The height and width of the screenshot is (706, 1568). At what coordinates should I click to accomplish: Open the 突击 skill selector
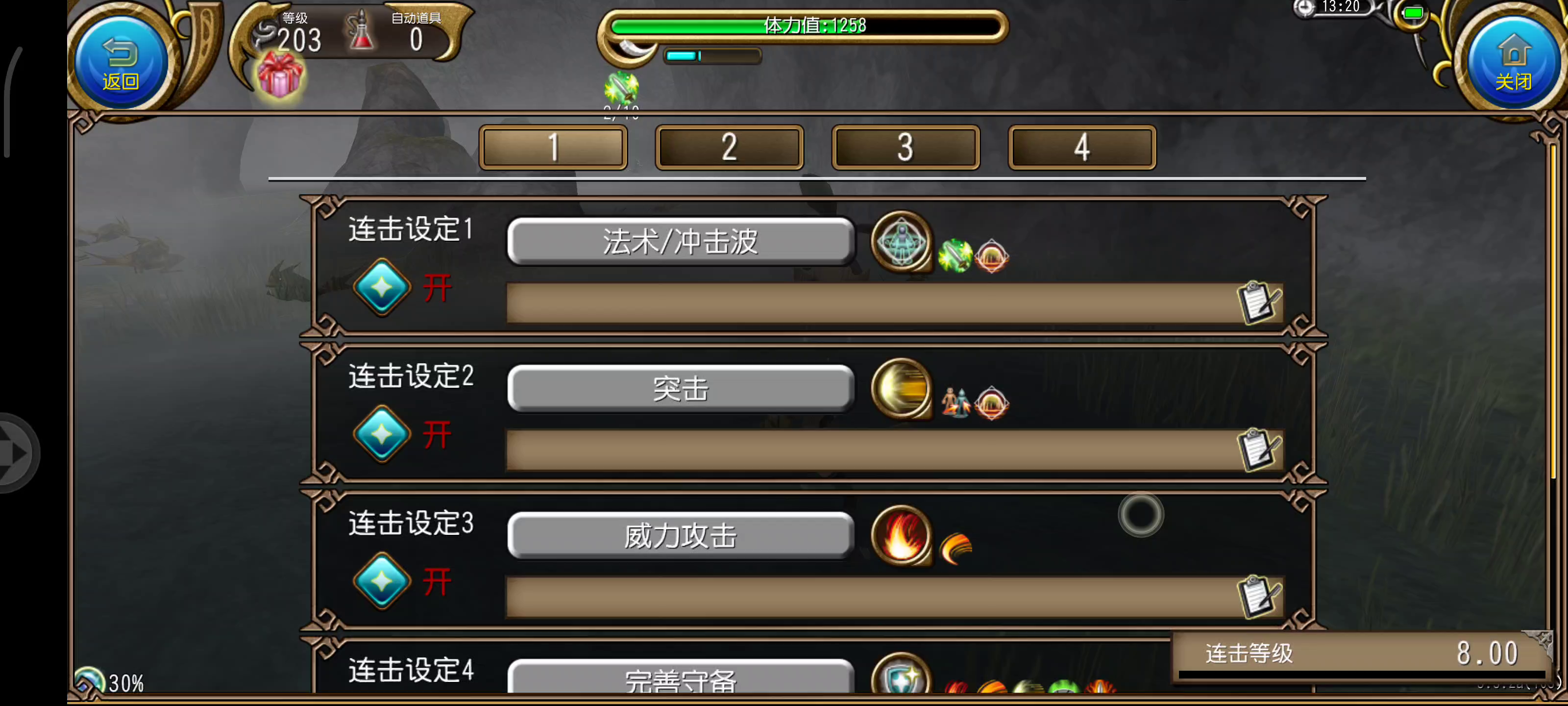[680, 389]
